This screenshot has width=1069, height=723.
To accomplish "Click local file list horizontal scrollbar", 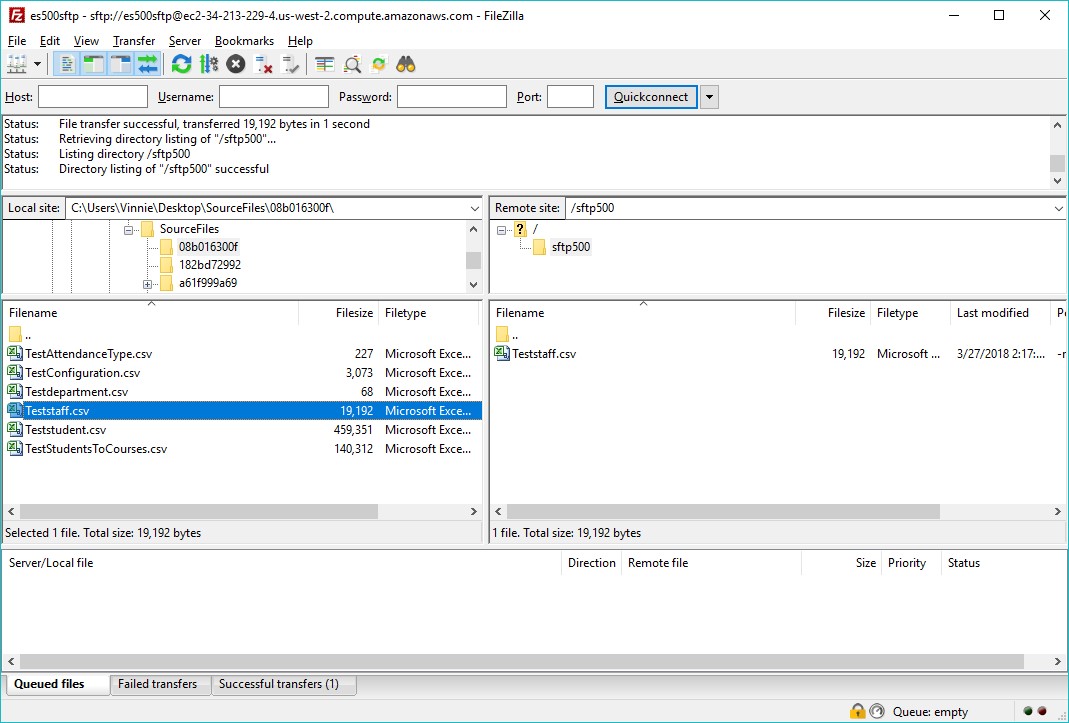I will pos(198,511).
